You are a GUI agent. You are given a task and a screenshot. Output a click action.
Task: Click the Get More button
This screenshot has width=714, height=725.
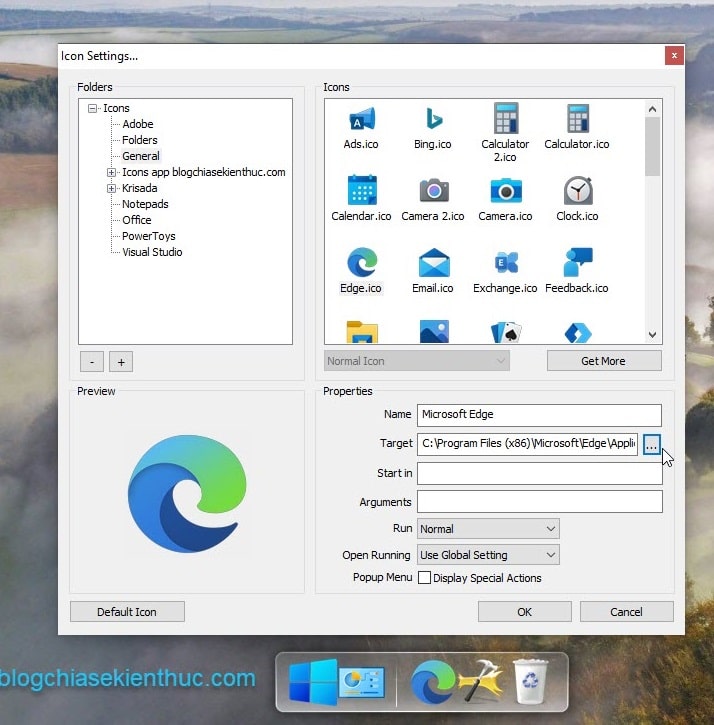pyautogui.click(x=604, y=361)
